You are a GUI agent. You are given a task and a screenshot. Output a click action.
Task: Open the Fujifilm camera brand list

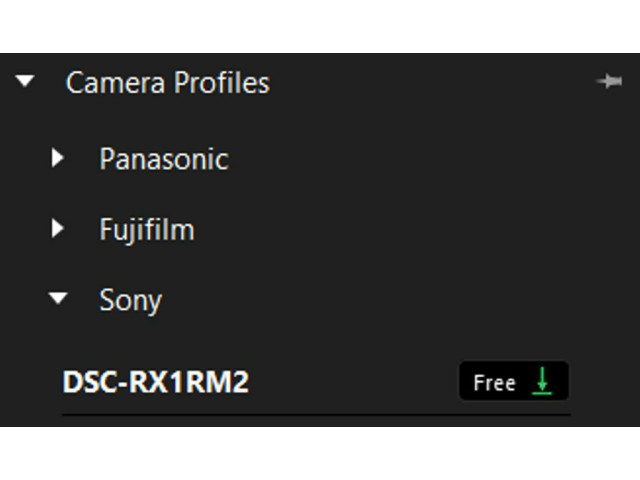[58, 229]
